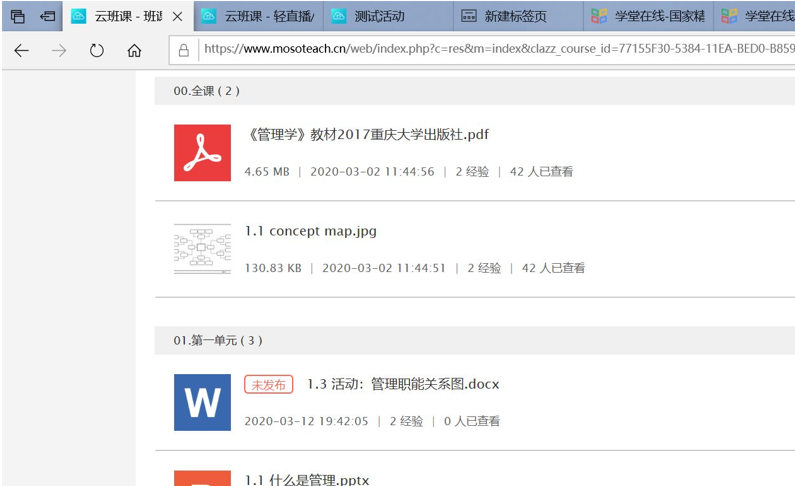The width and height of the screenshot is (795, 486).
Task: Open 1.3 活动: 管理职能关系图.docx
Action: (x=403, y=384)
